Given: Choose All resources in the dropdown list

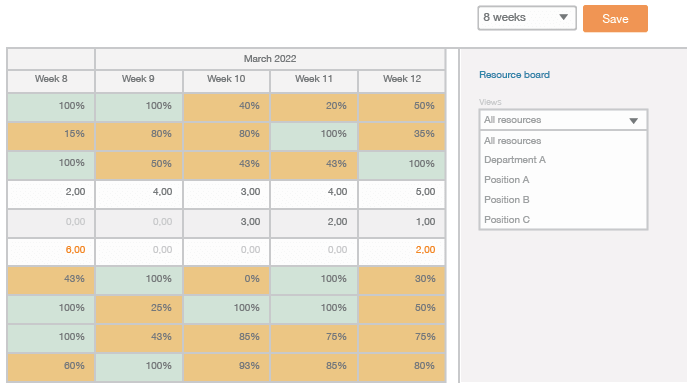Looking at the screenshot, I should [x=563, y=141].
